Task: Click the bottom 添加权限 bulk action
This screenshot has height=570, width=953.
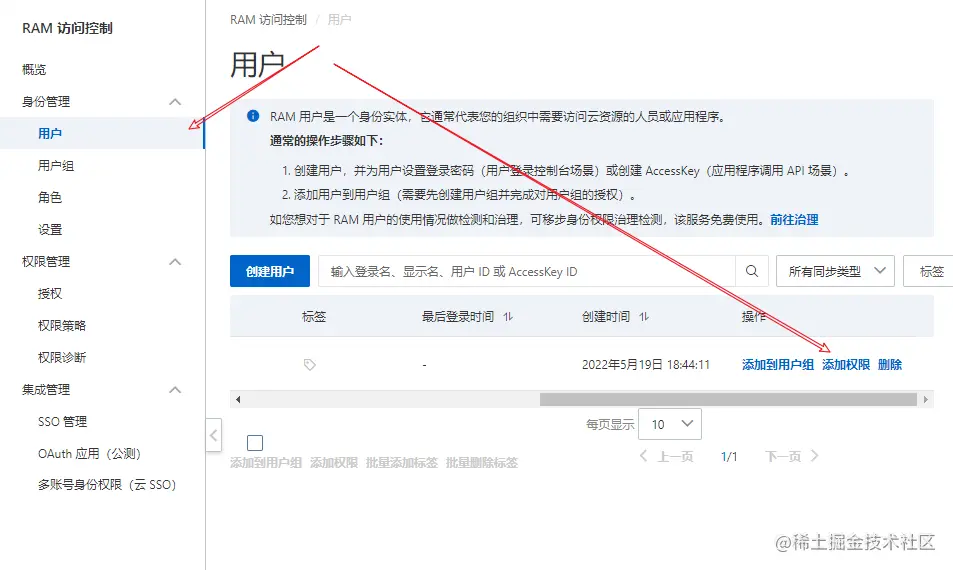Action: click(x=334, y=463)
